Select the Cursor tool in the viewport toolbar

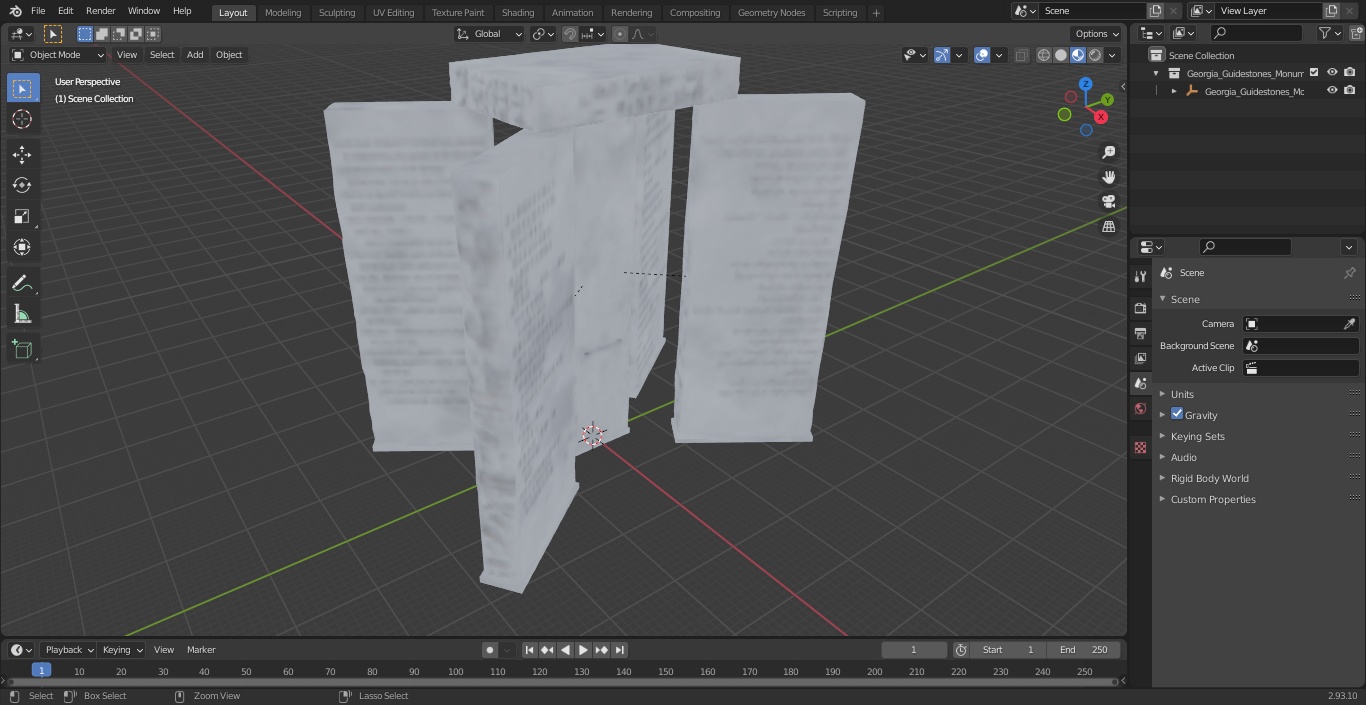click(22, 119)
